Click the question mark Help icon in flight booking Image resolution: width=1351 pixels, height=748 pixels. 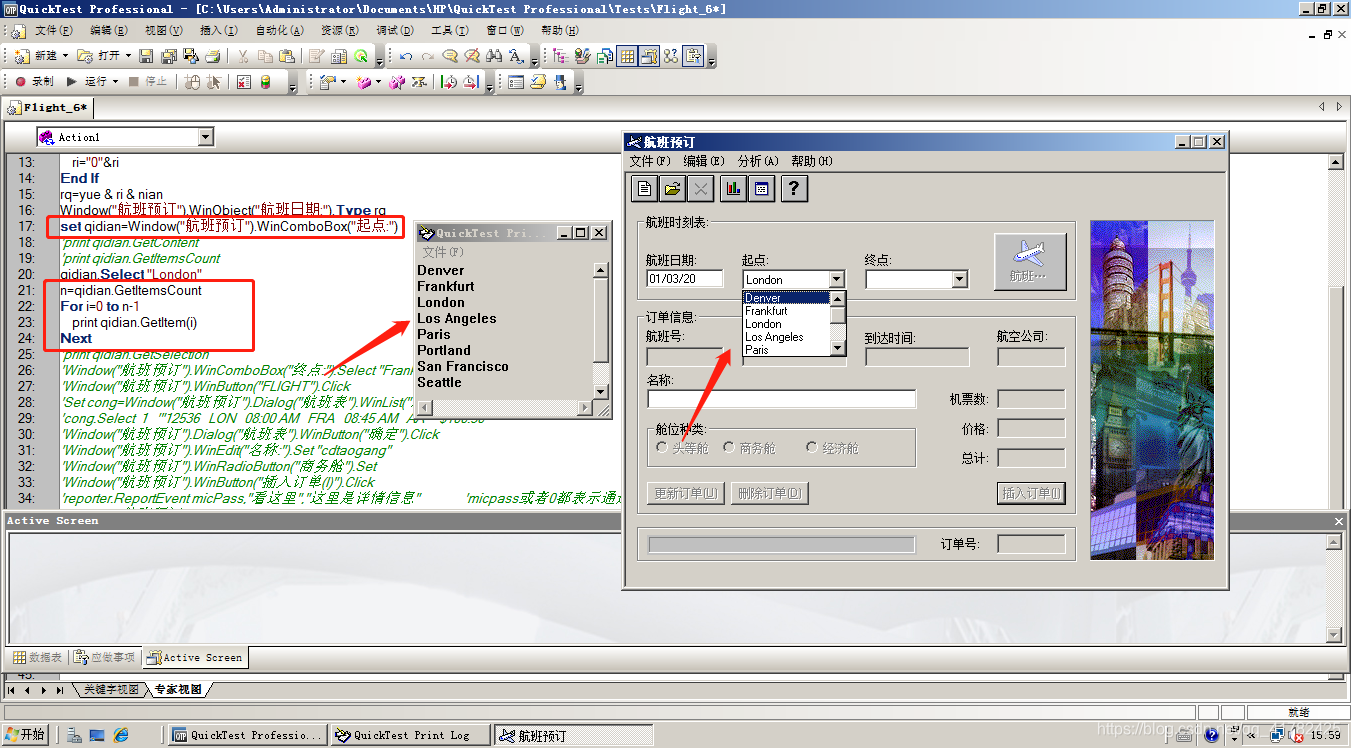click(x=794, y=188)
